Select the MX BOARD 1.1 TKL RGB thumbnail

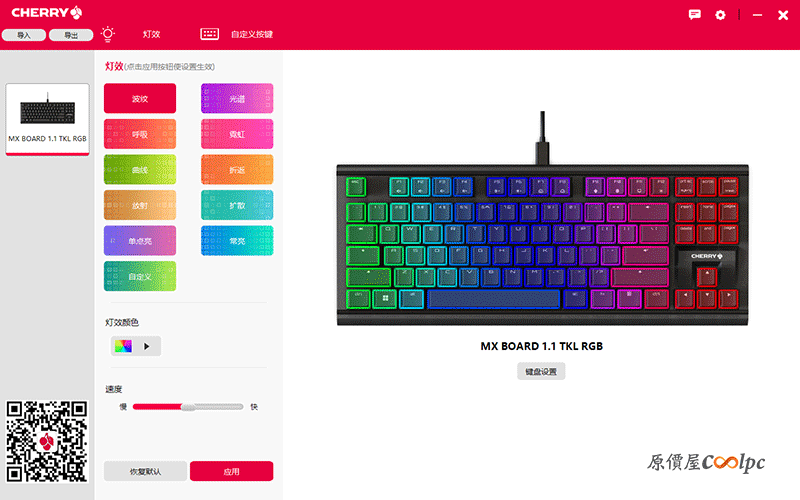(x=47, y=119)
